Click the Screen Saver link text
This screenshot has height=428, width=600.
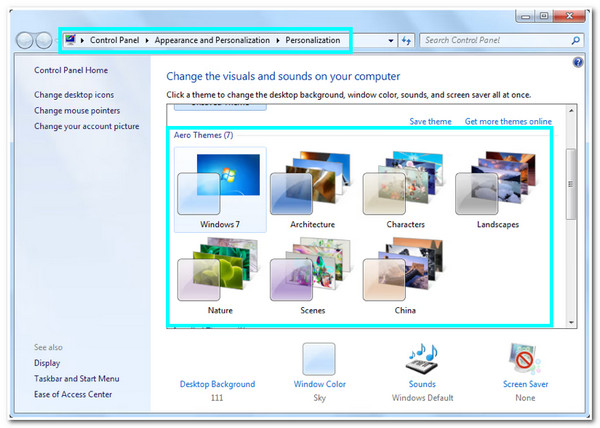coord(525,384)
